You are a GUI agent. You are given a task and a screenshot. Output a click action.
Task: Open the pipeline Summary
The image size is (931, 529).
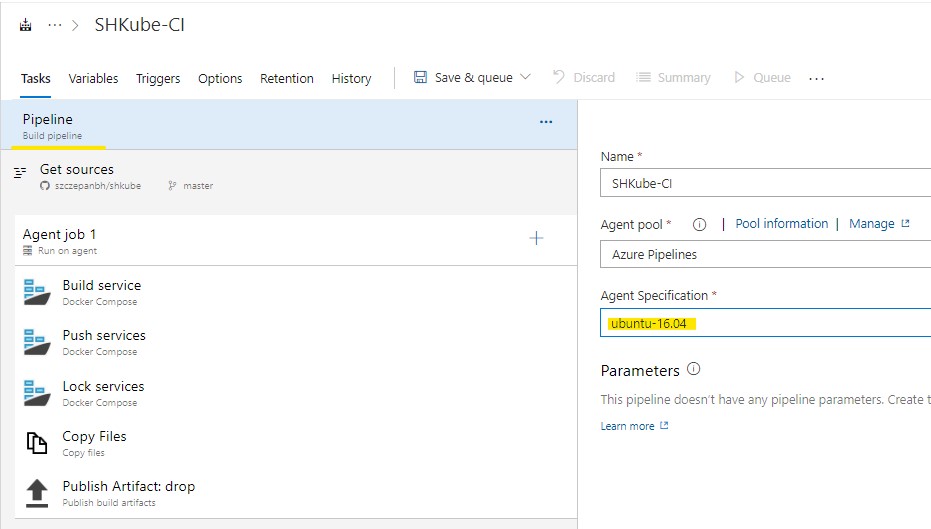coord(673,77)
